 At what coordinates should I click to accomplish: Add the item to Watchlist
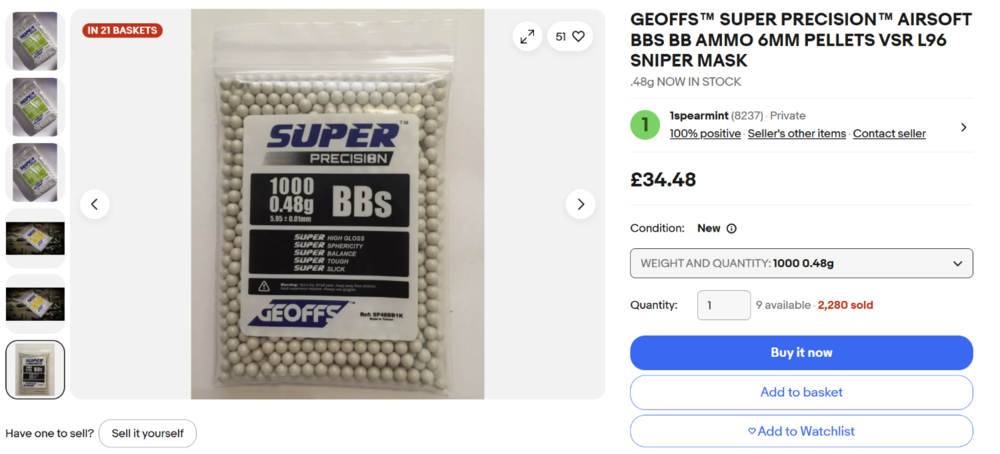tap(801, 431)
